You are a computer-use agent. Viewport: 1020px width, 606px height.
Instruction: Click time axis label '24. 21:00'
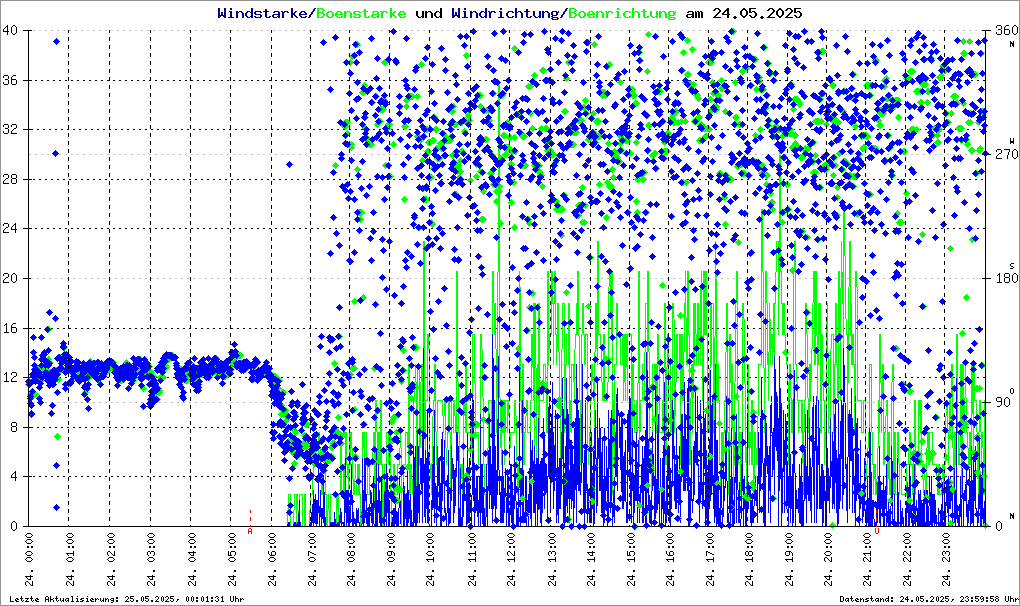pyautogui.click(x=868, y=560)
